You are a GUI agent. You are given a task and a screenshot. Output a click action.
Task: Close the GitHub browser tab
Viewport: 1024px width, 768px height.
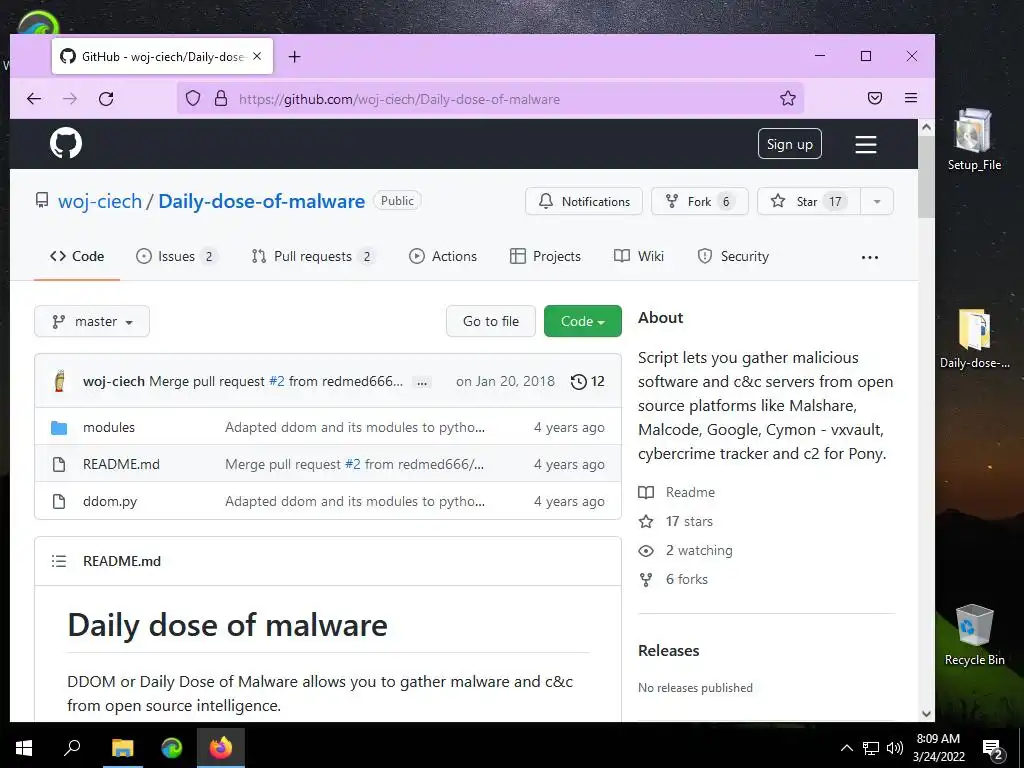pos(257,56)
